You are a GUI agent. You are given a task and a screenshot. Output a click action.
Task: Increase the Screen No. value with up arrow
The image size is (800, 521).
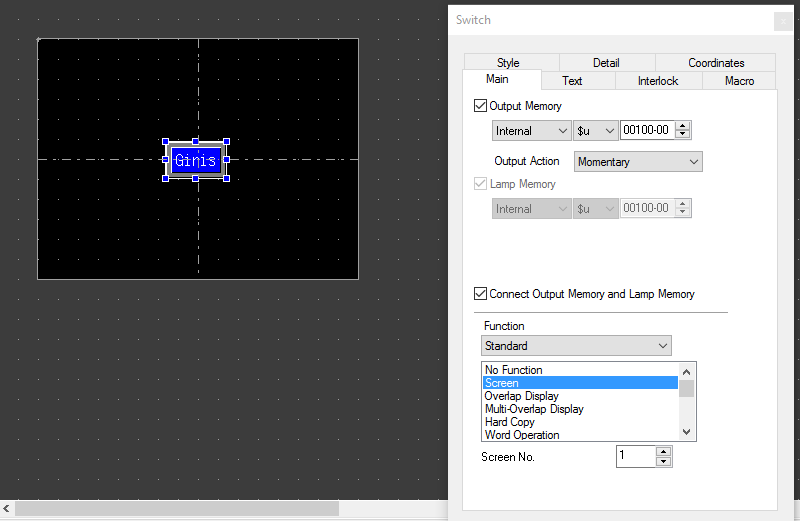[663, 452]
